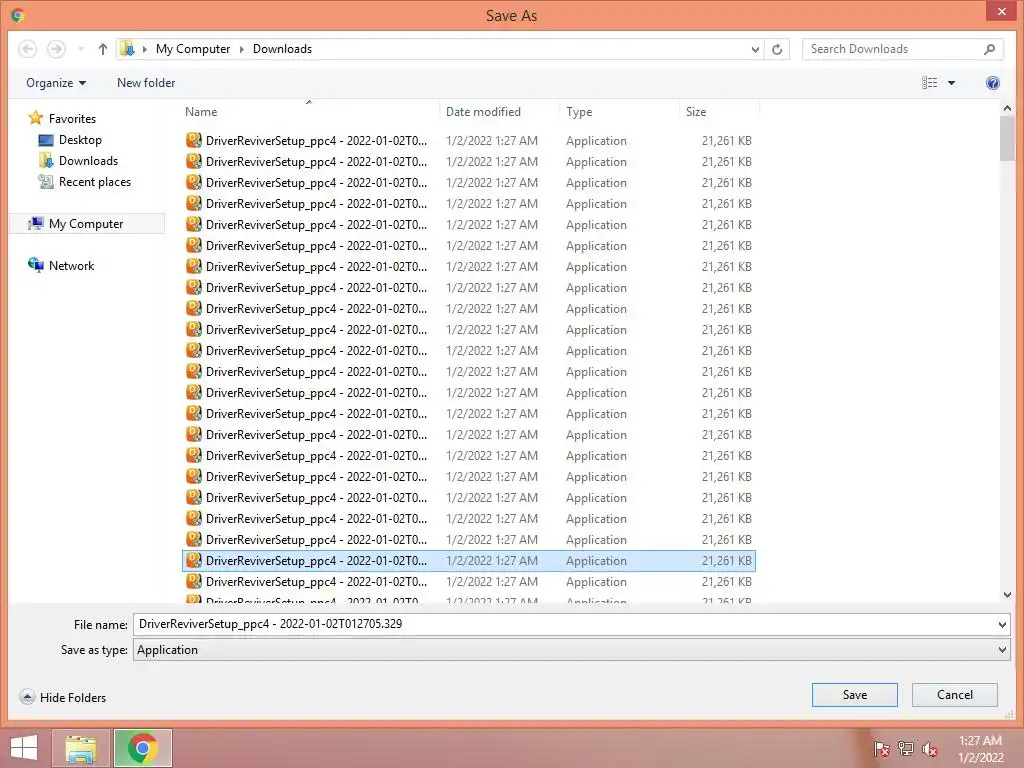Click the highlighted row's Application type cell
Image resolution: width=1024 pixels, height=768 pixels.
(596, 561)
